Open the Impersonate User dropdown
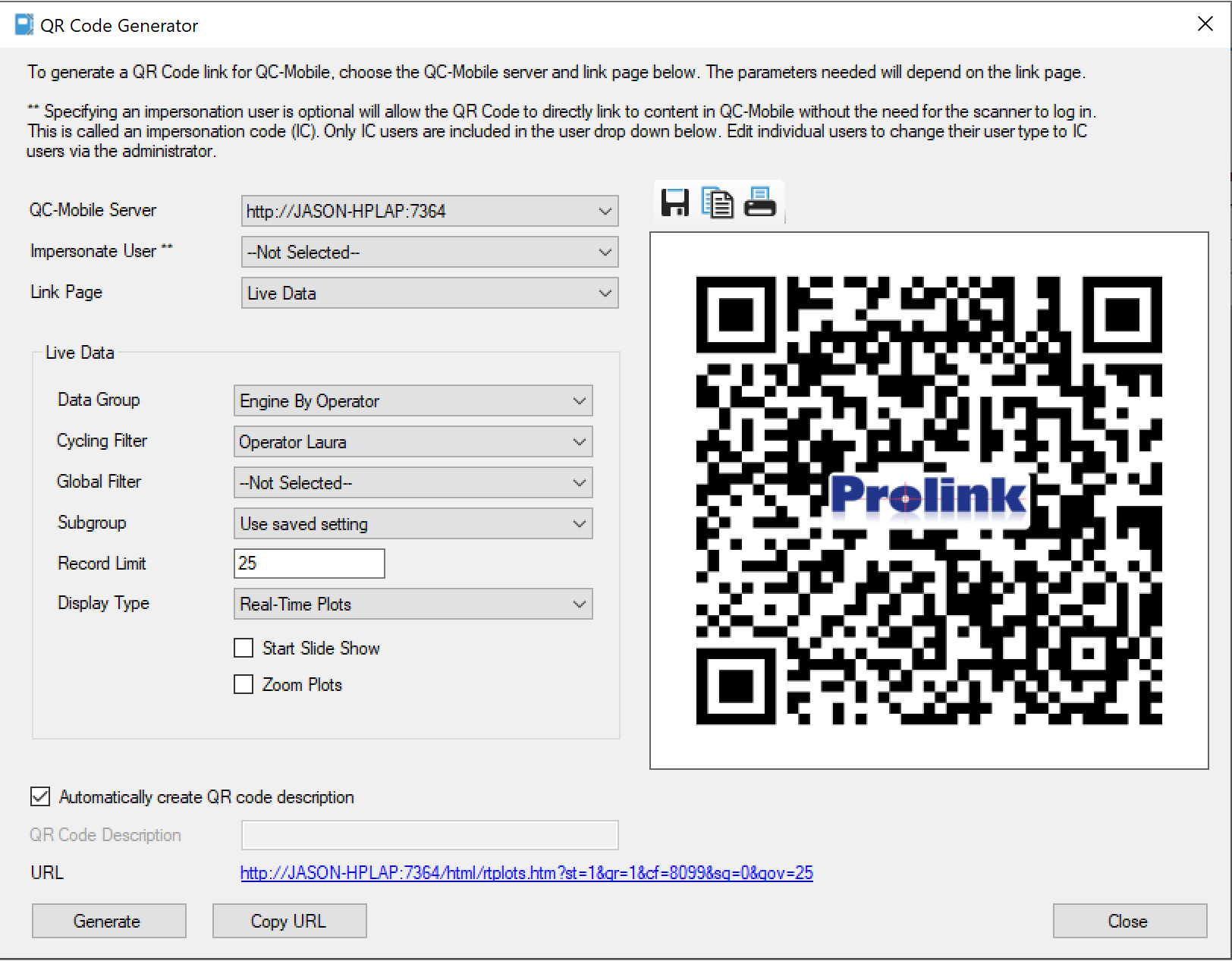The image size is (1232, 961). click(429, 252)
